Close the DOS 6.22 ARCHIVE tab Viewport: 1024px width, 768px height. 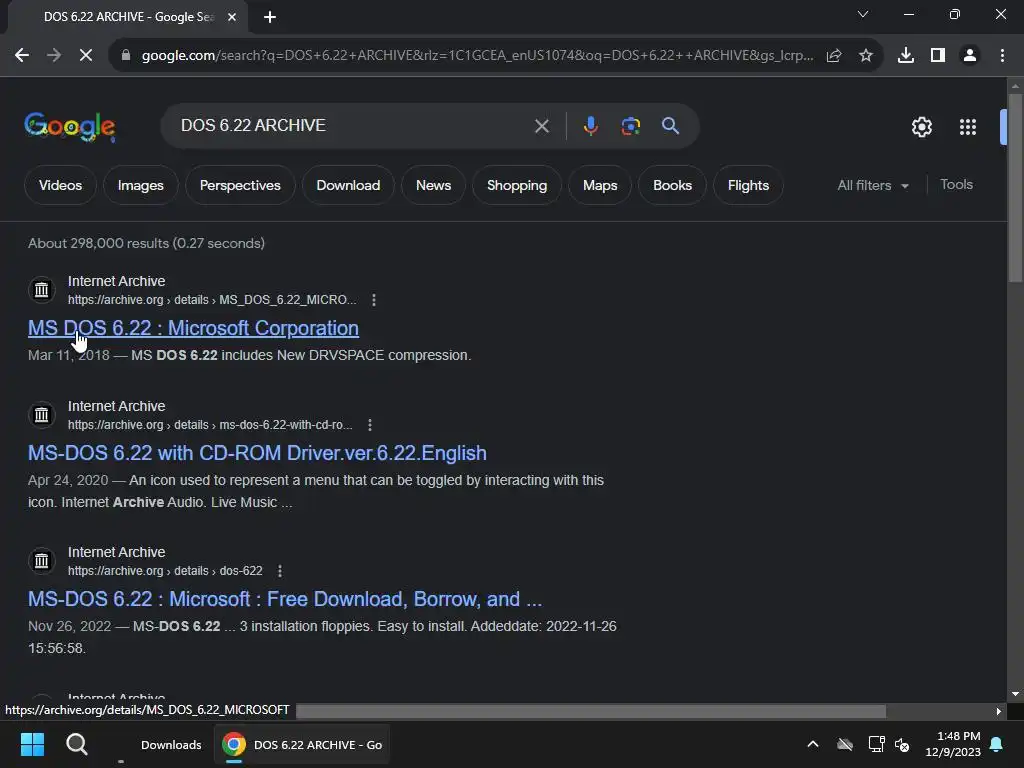[x=232, y=18]
